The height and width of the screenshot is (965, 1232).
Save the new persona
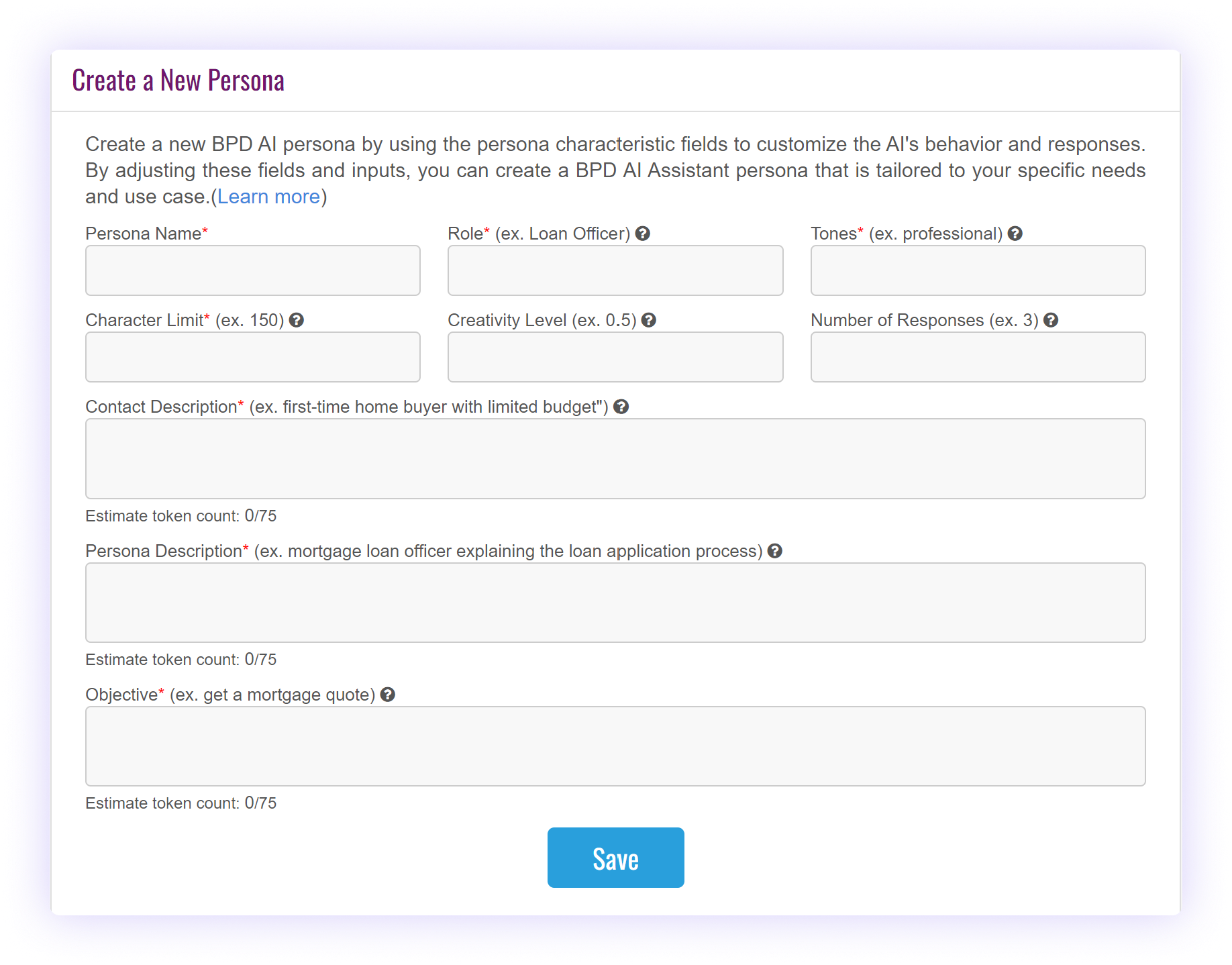(616, 858)
